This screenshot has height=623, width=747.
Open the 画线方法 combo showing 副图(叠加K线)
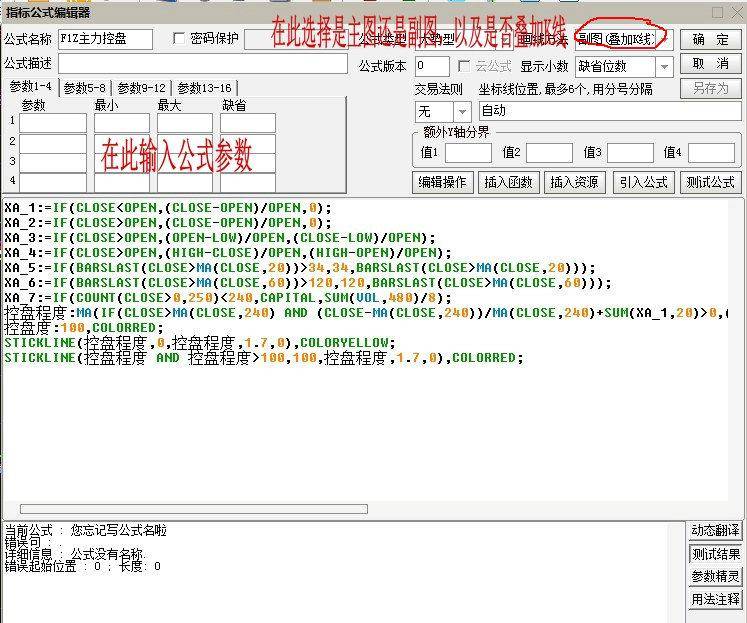click(x=624, y=40)
